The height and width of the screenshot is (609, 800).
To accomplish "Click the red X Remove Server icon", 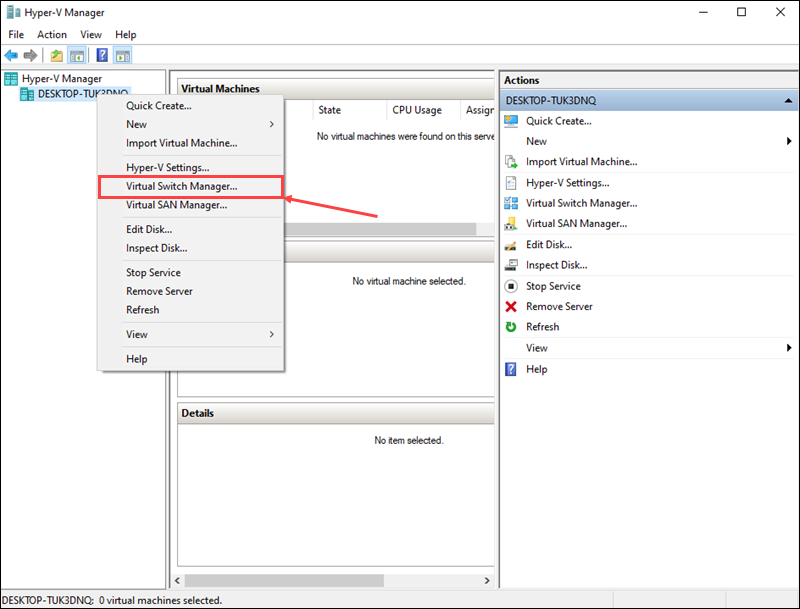I will pyautogui.click(x=511, y=307).
